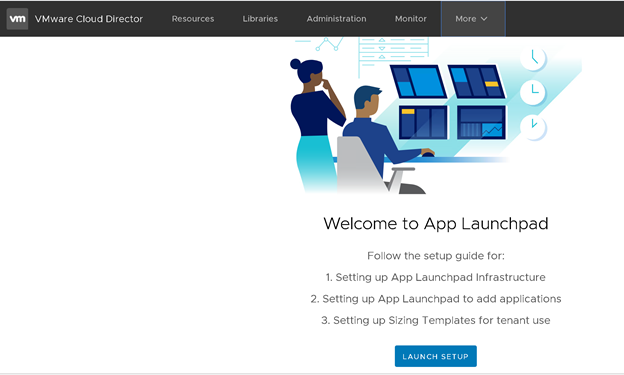Switch to the Monitor view
The height and width of the screenshot is (375, 624).
(x=410, y=19)
